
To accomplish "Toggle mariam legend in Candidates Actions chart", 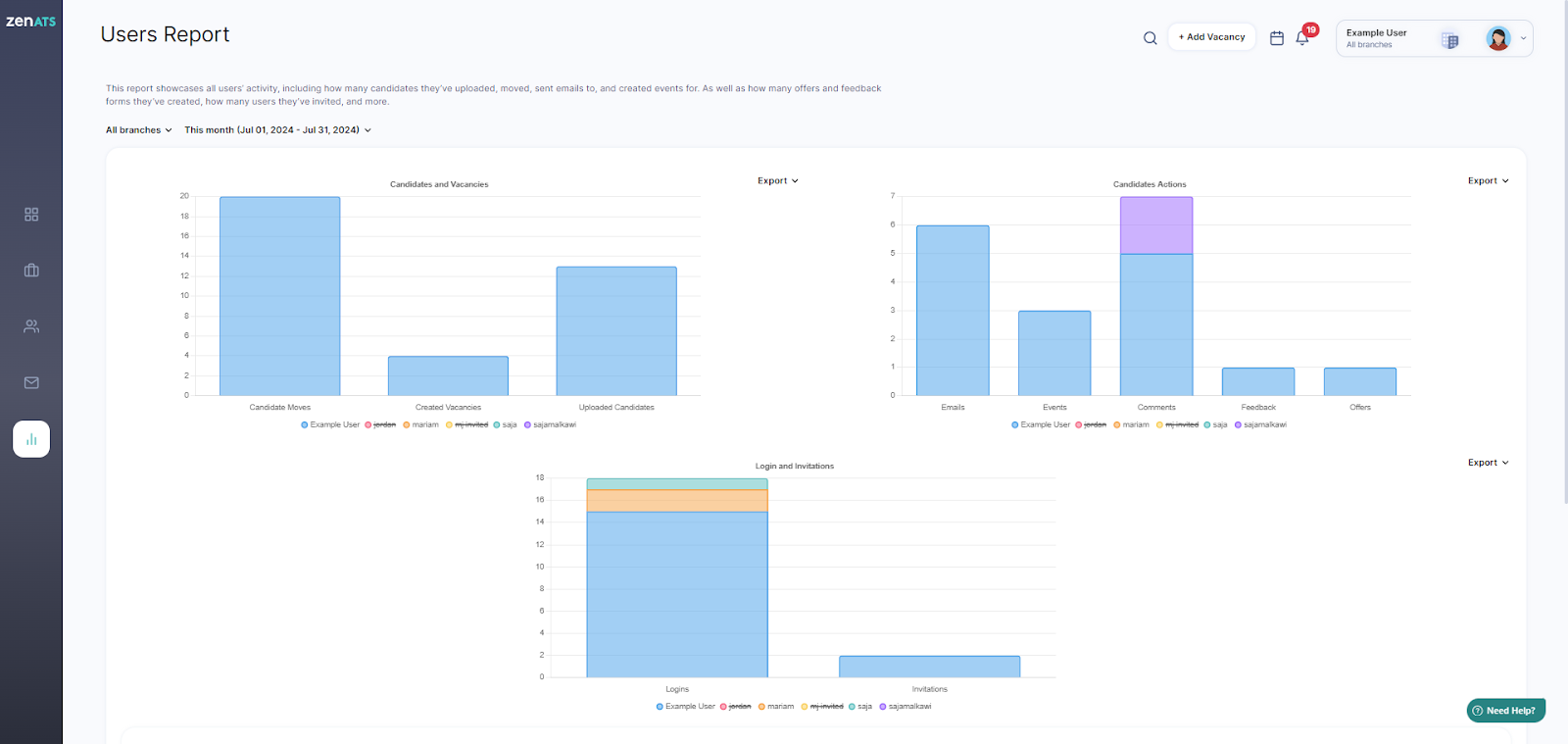I will [1131, 424].
